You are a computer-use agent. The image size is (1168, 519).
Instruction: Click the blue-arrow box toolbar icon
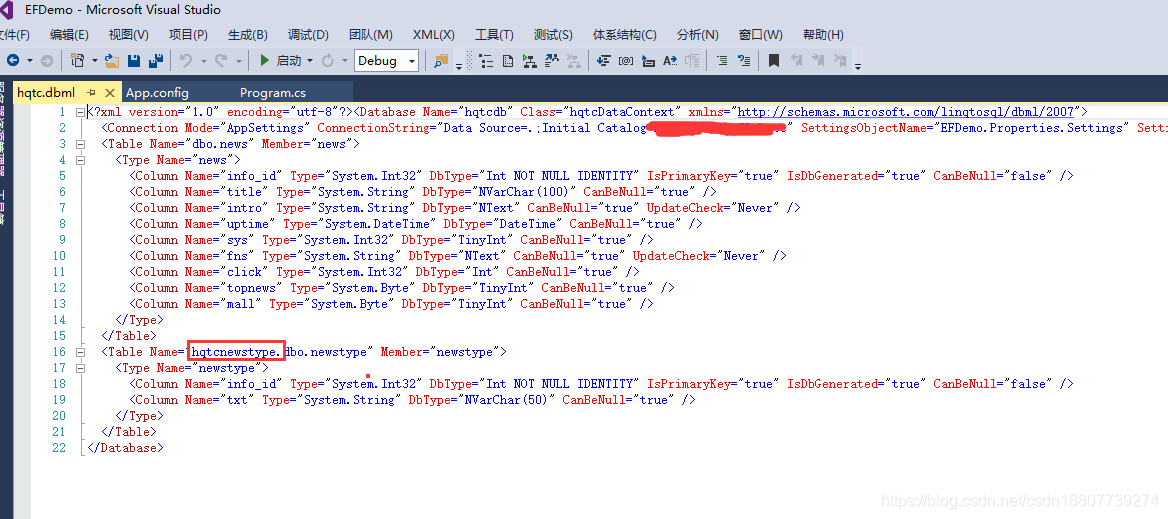[648, 61]
